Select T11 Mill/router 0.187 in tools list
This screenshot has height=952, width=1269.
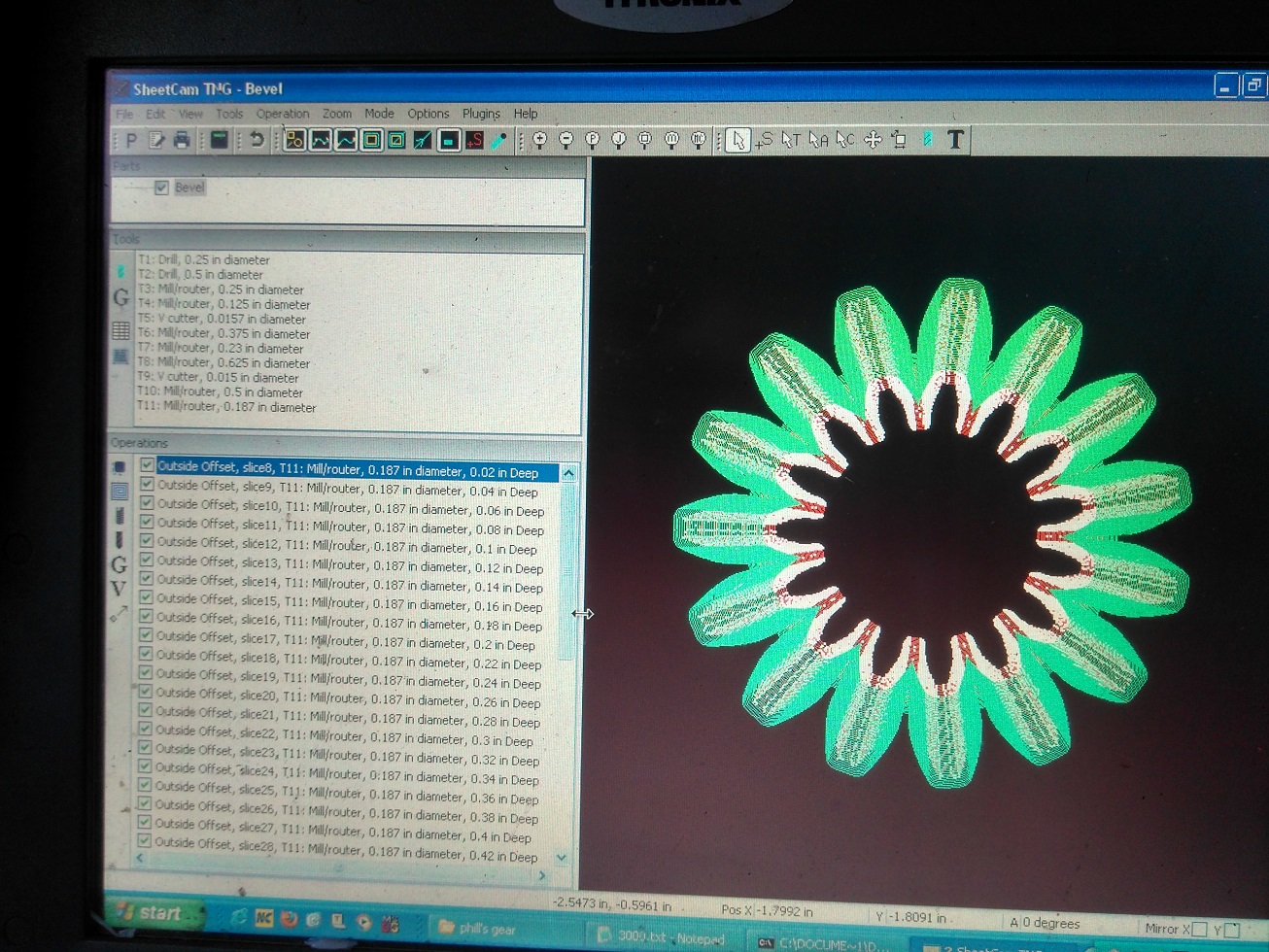pyautogui.click(x=225, y=407)
